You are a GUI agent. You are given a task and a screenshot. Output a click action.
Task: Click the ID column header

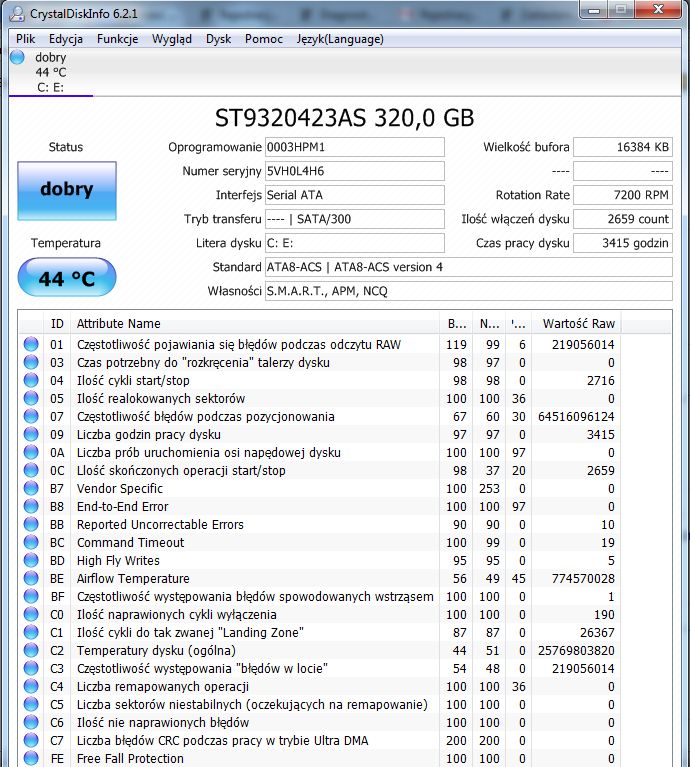[57, 324]
